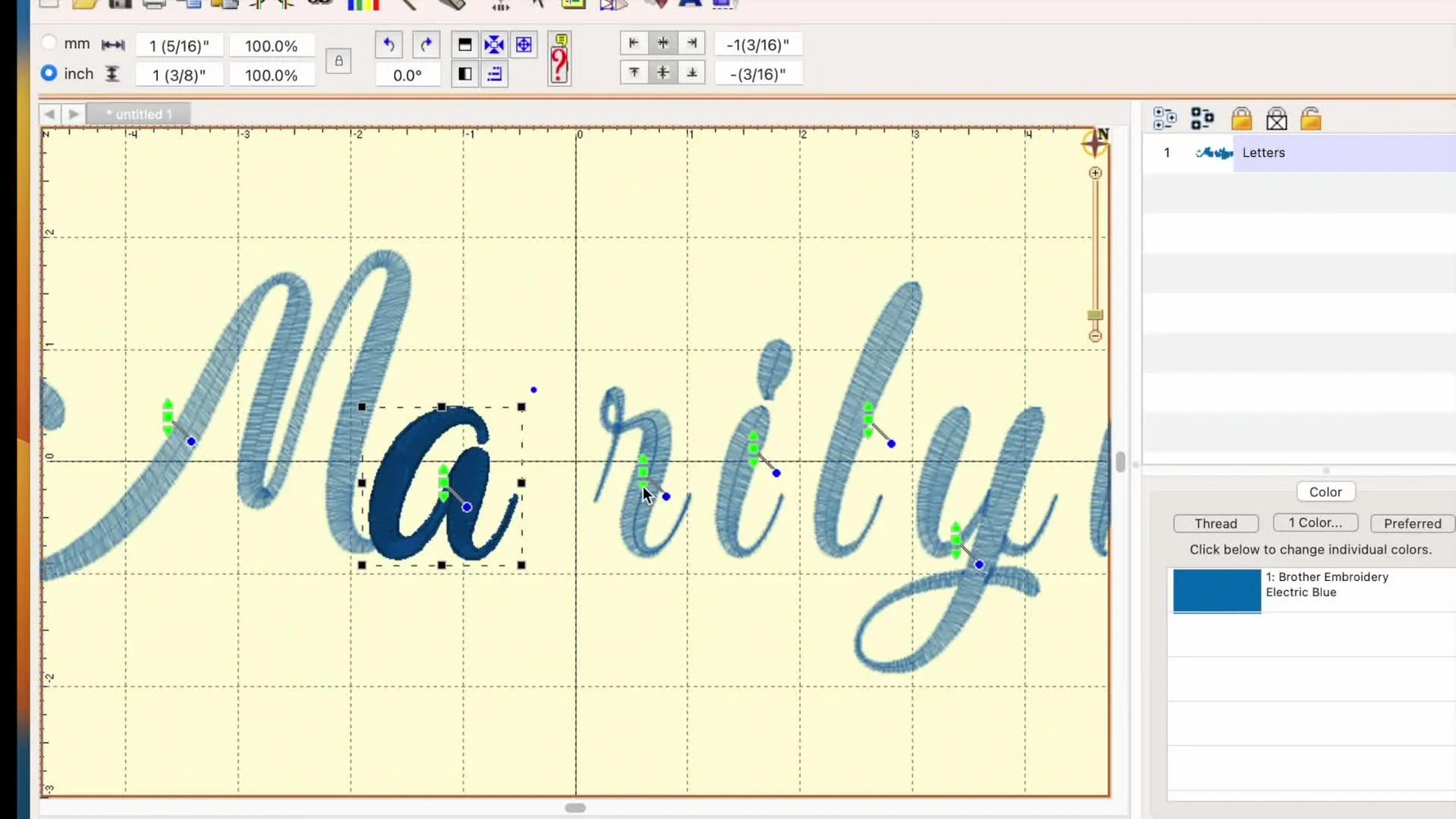Click the lock-with-X icon above the layer list
The height and width of the screenshot is (819, 1456).
[x=1277, y=118]
